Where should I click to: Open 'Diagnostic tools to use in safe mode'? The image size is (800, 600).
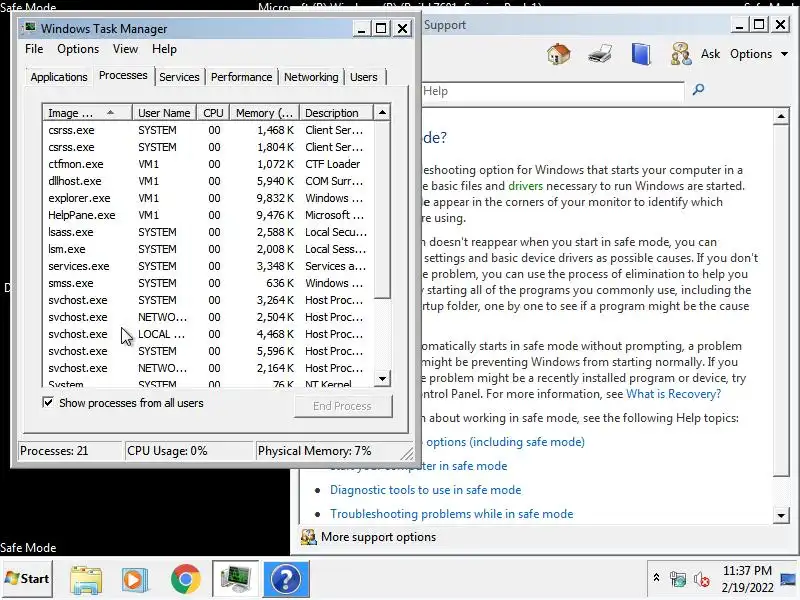tap(426, 490)
